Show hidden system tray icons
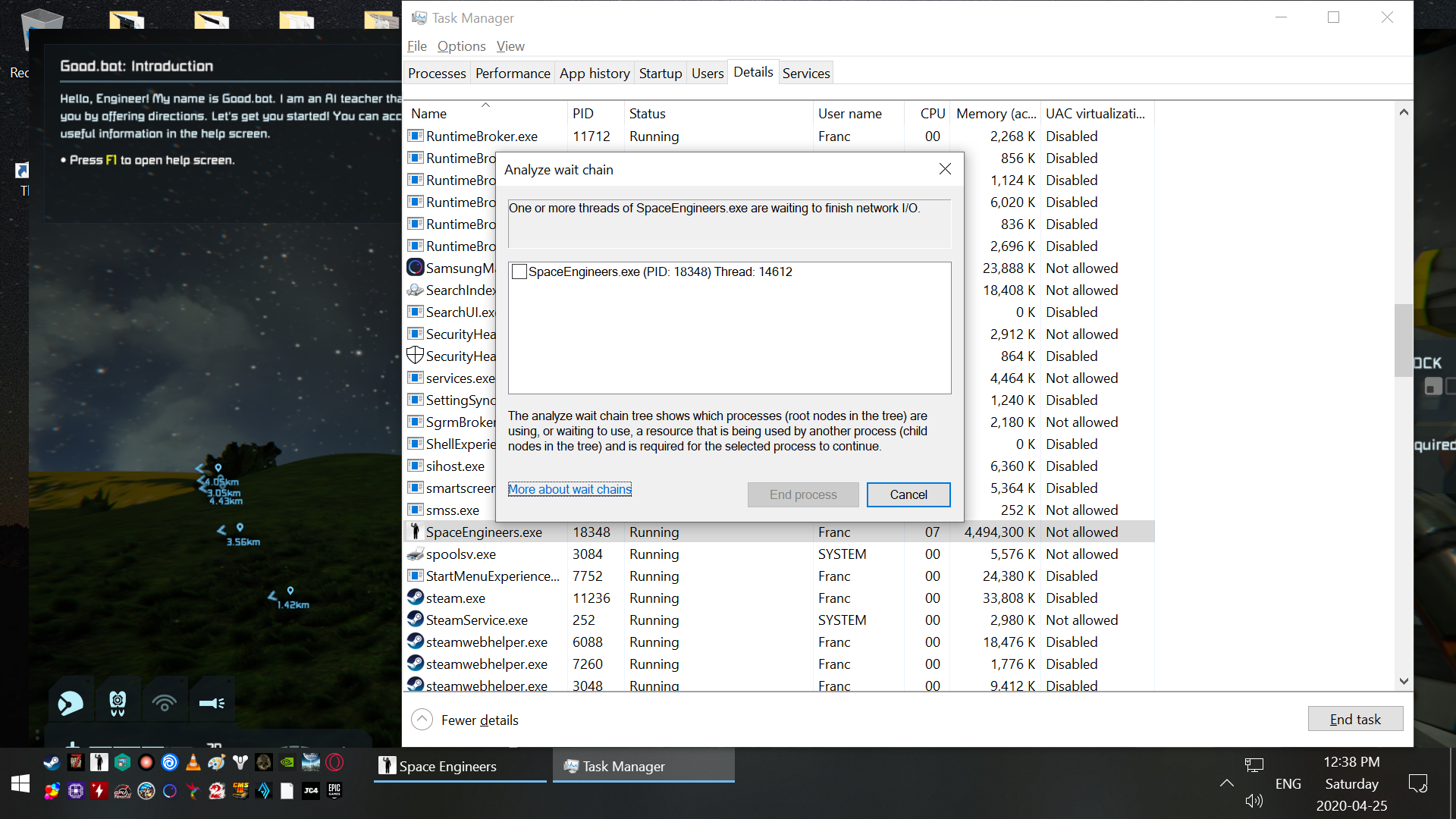This screenshot has width=1456, height=819. pos(1226,783)
